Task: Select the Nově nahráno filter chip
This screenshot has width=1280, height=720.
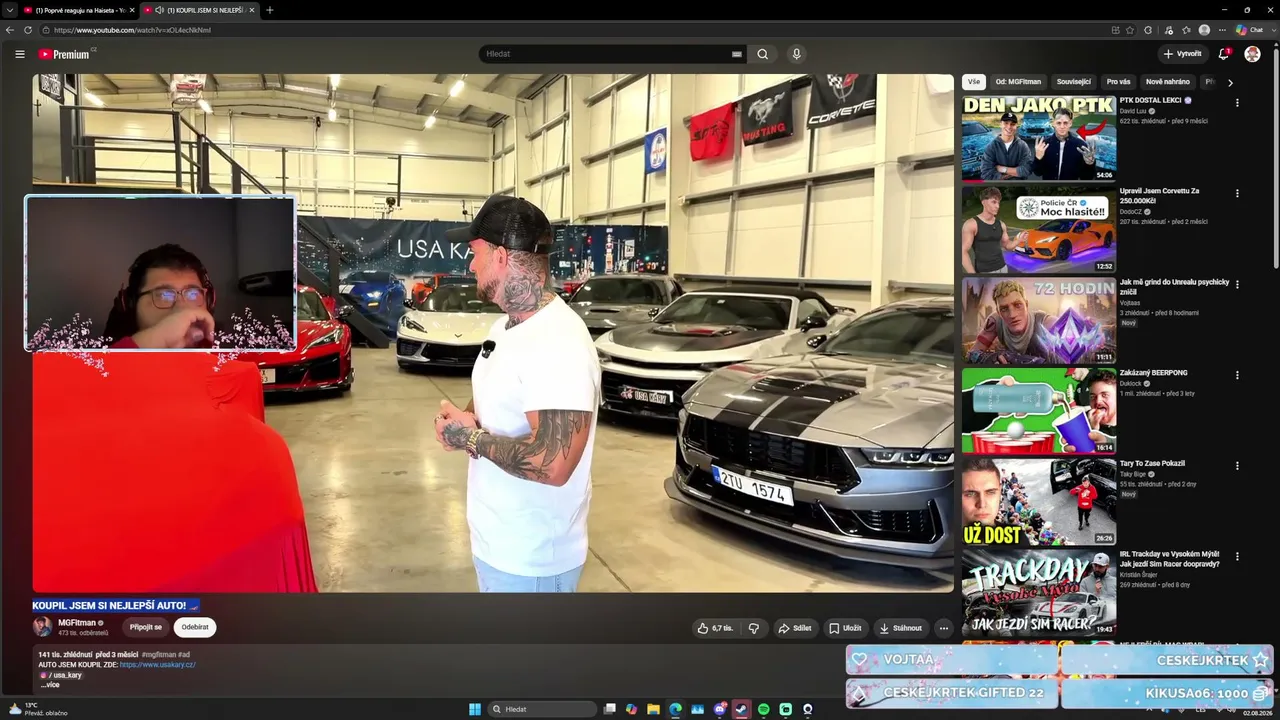Action: point(1168,82)
